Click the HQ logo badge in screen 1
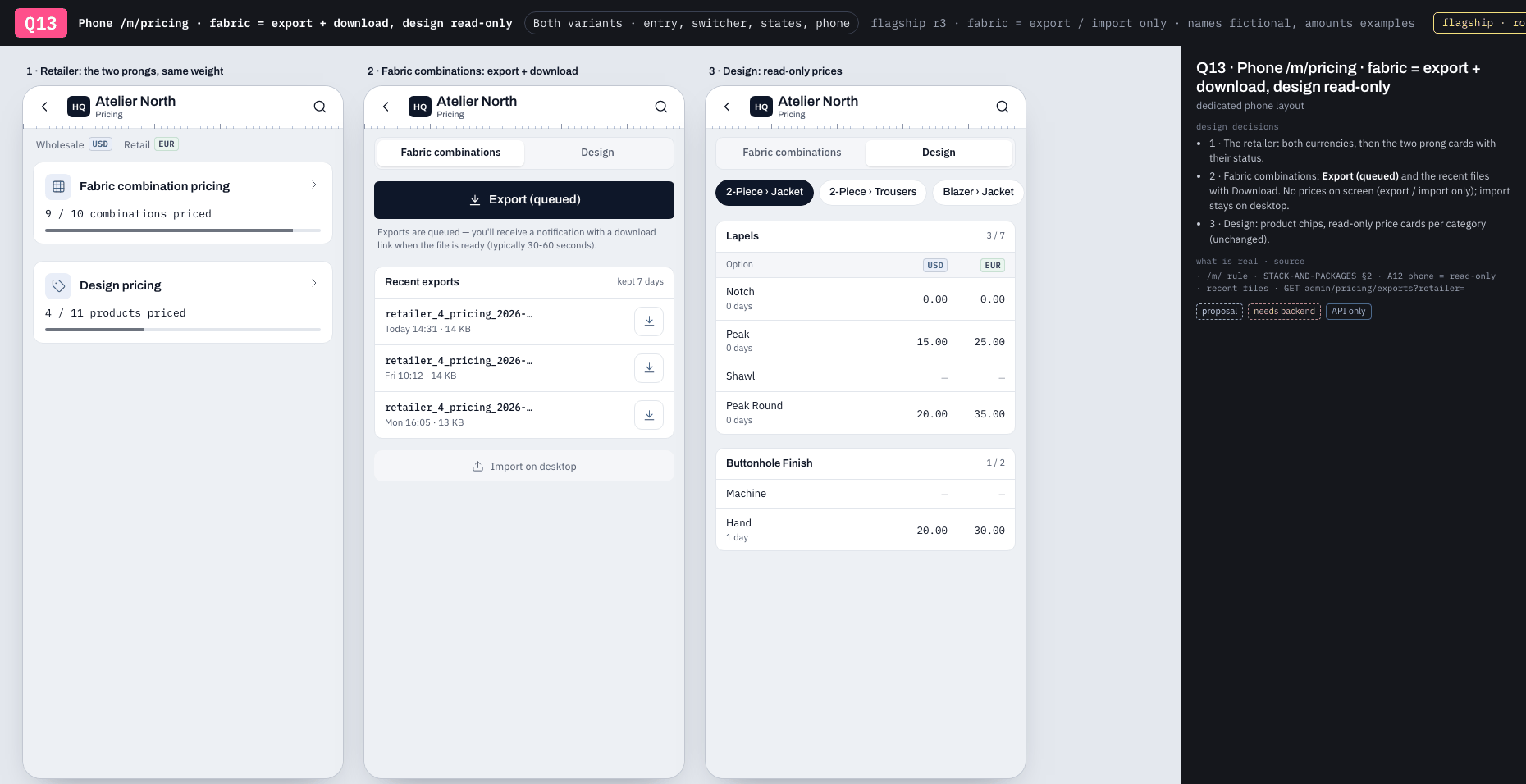 79,107
